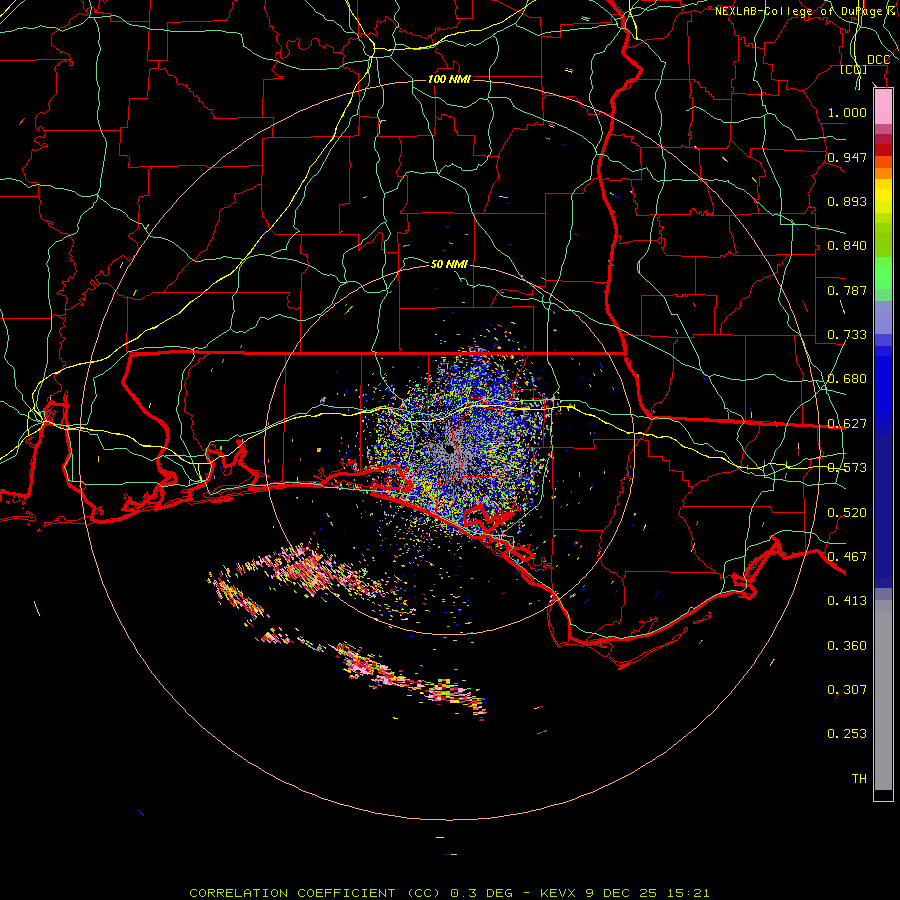Click the 0.307 scale value
Image resolution: width=900 pixels, height=900 pixels.
tap(847, 690)
